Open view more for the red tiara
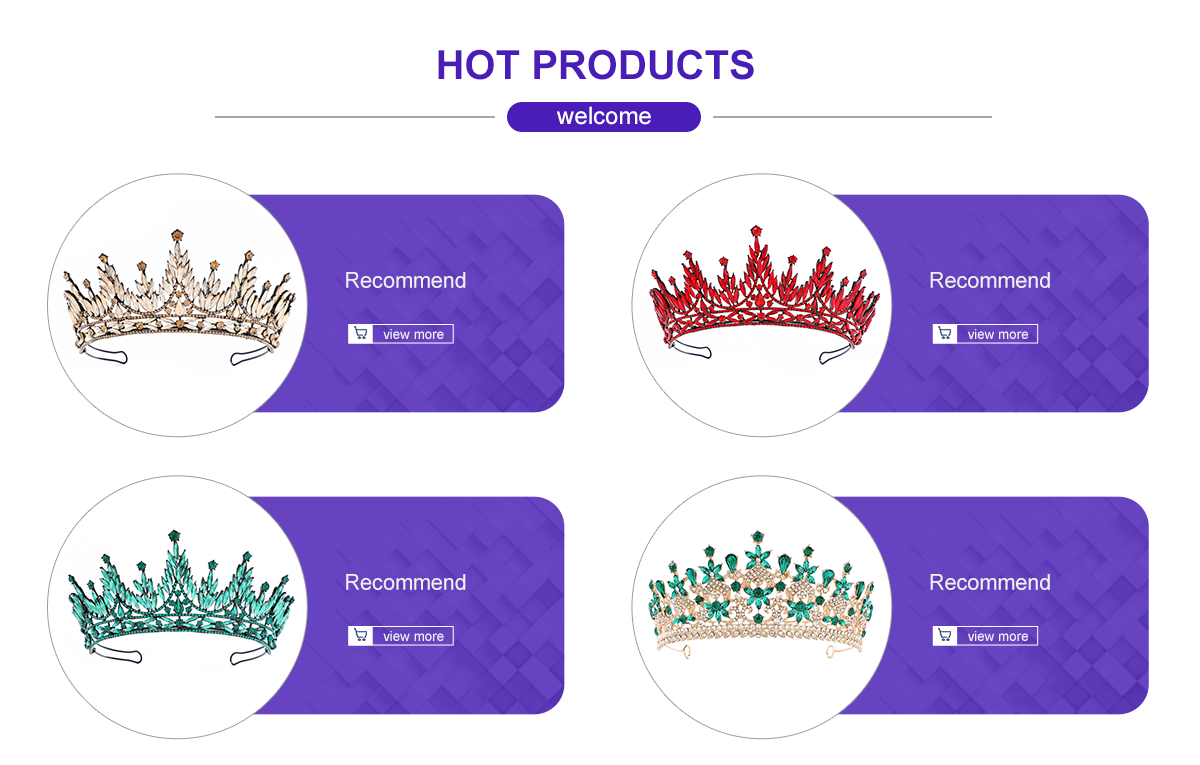Screen dimensions: 1200x765 [997, 334]
